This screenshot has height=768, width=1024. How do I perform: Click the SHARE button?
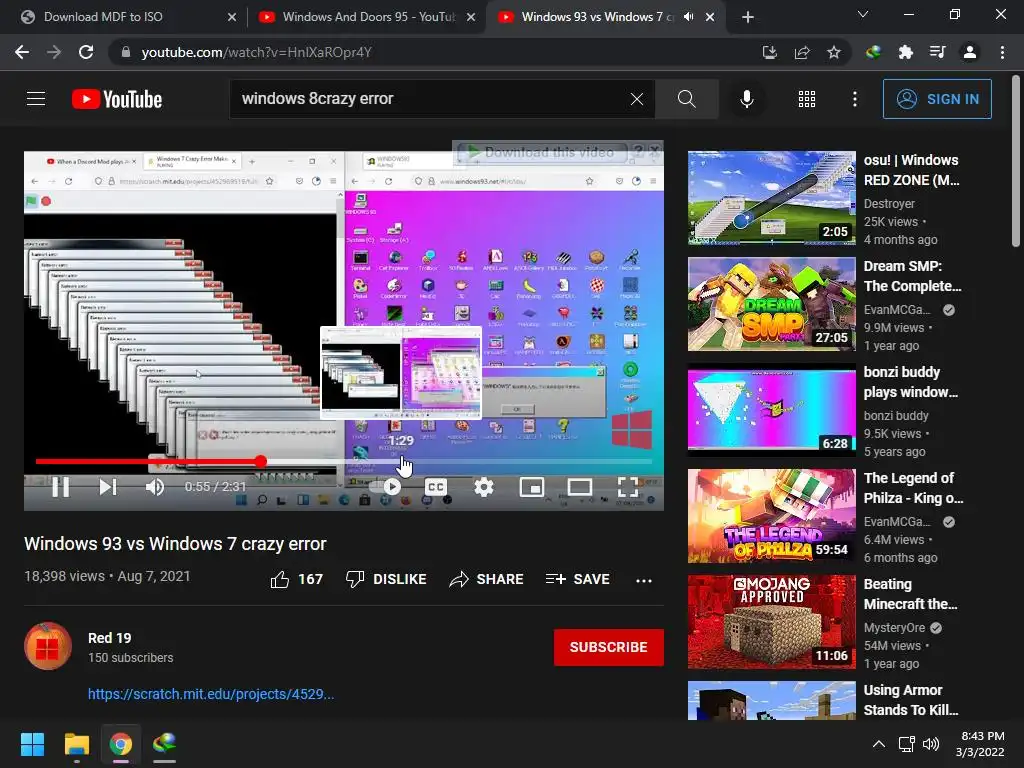point(487,579)
